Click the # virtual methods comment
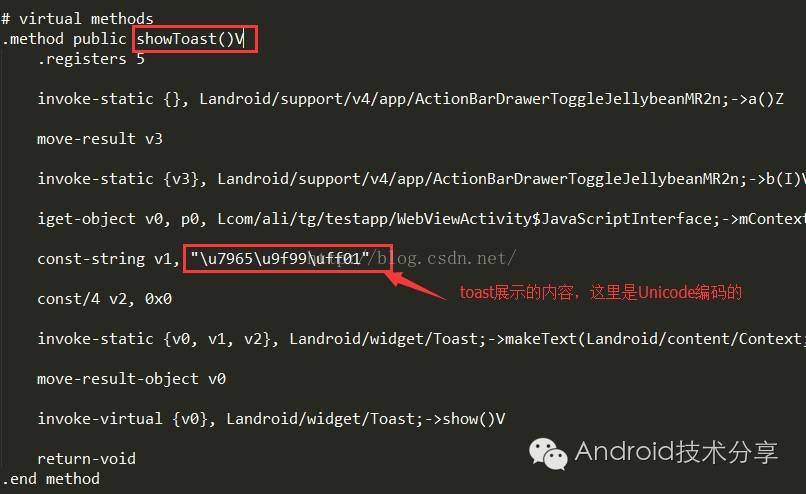 78,19
